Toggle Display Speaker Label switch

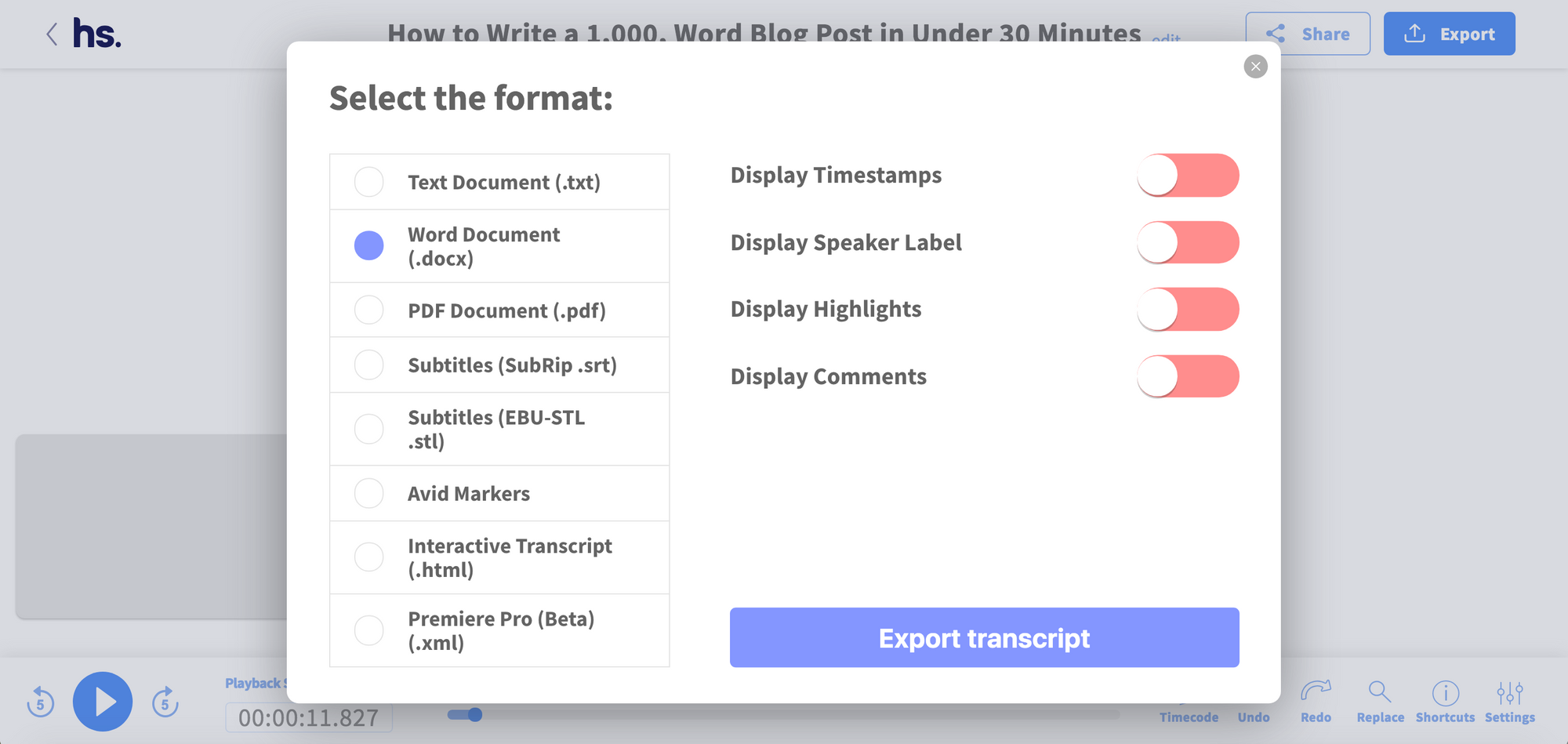coord(1188,242)
